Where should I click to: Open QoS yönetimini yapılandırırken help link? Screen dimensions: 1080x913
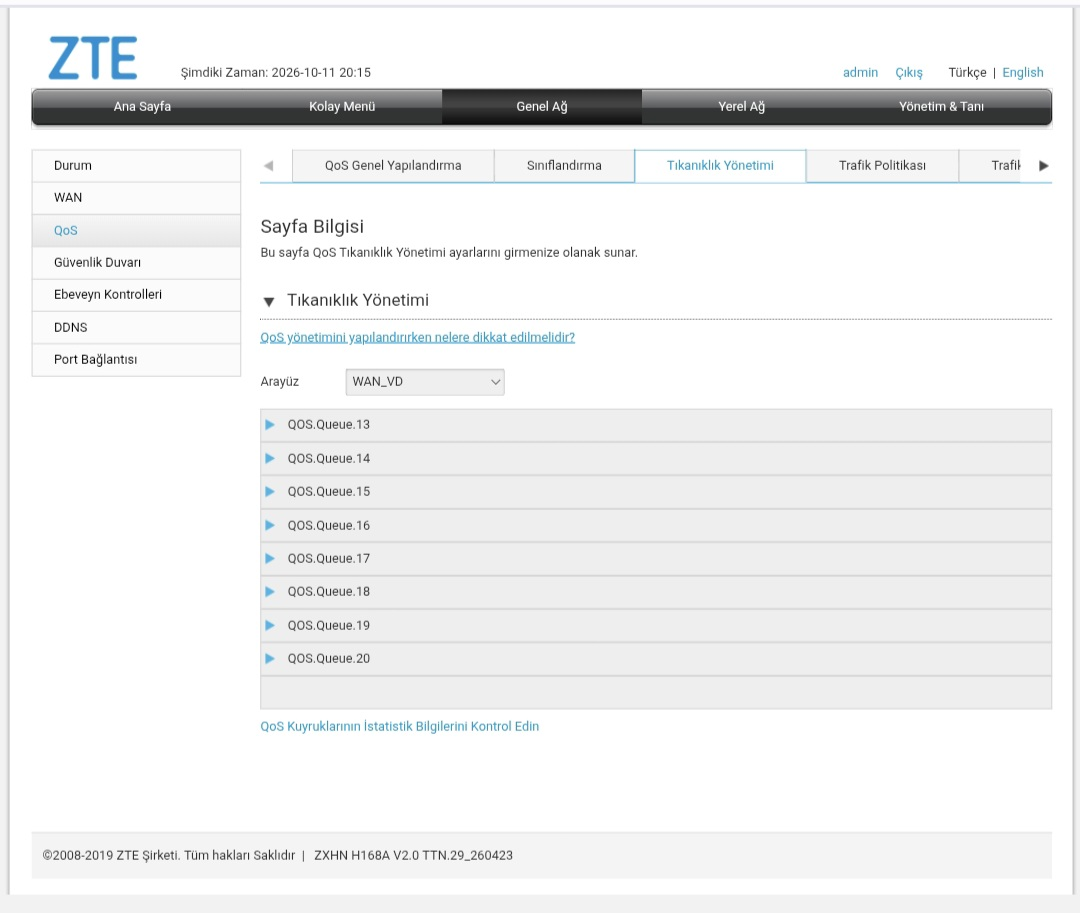coord(417,337)
